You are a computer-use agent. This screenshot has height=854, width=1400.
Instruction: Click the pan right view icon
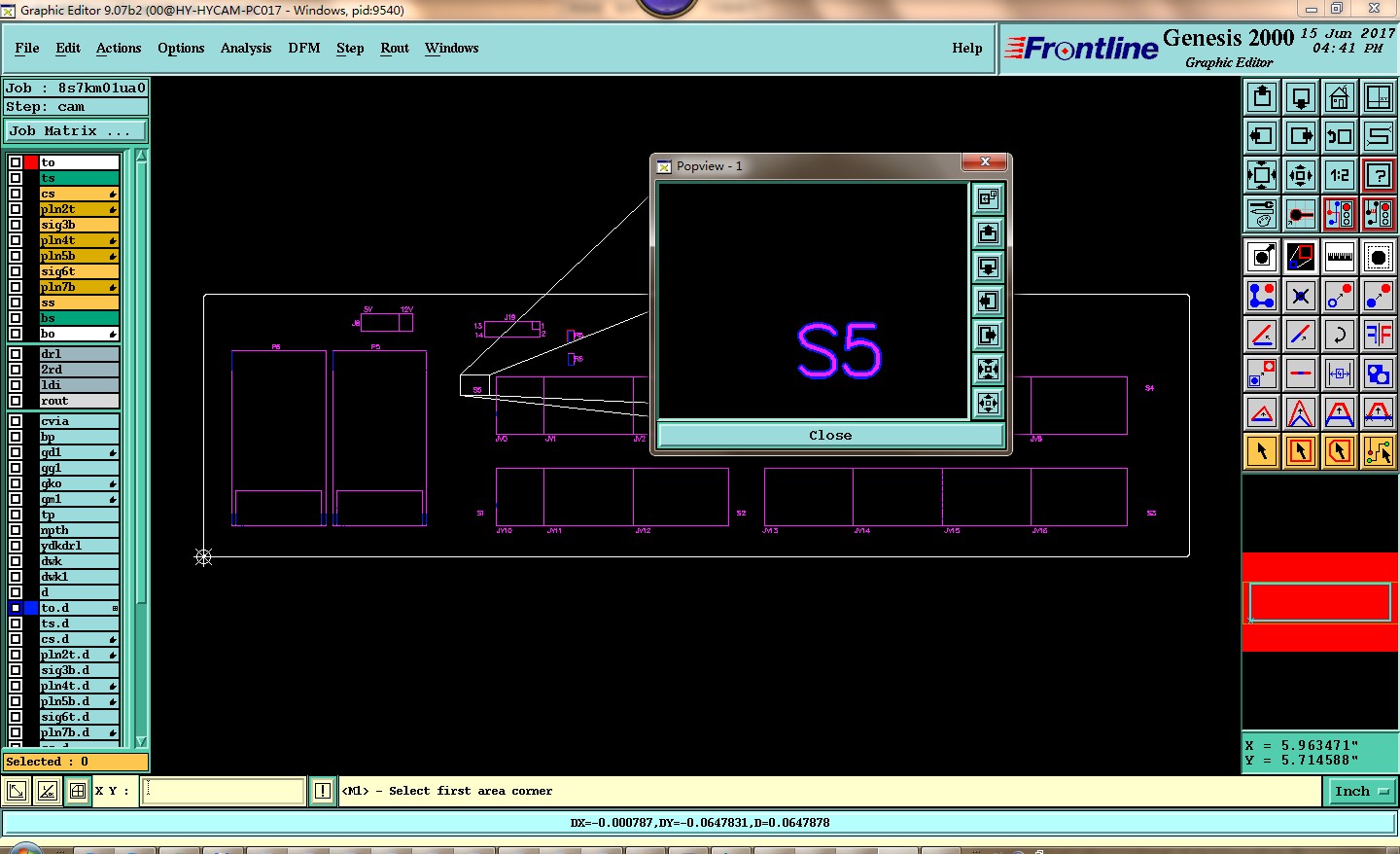(1301, 136)
